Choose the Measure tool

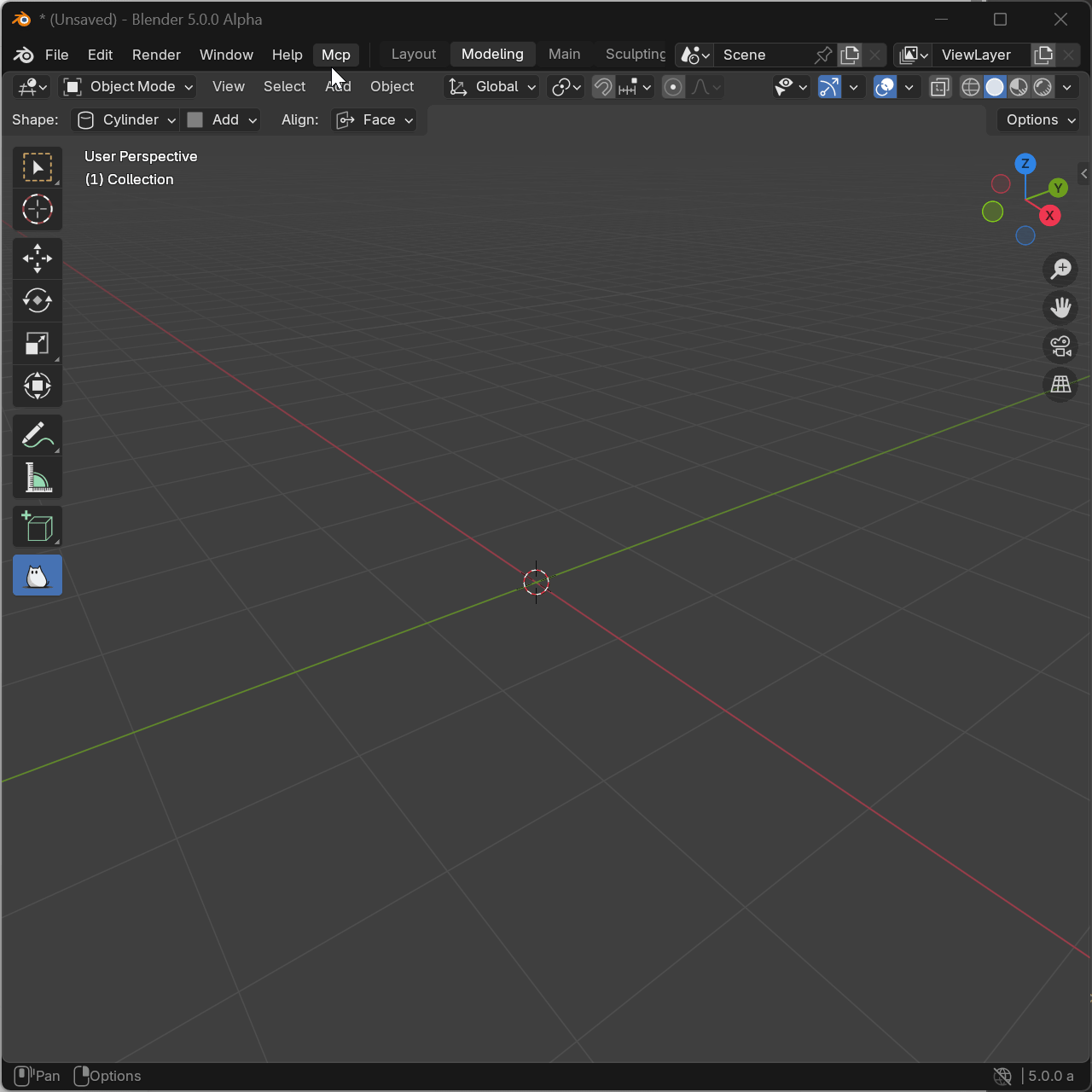pos(38,479)
